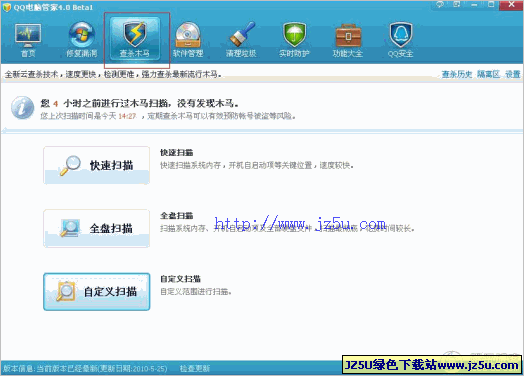Image resolution: width=524 pixels, height=376 pixels.
Task: Close the QQ电脑管家 window
Action: pyautogui.click(x=511, y=4)
